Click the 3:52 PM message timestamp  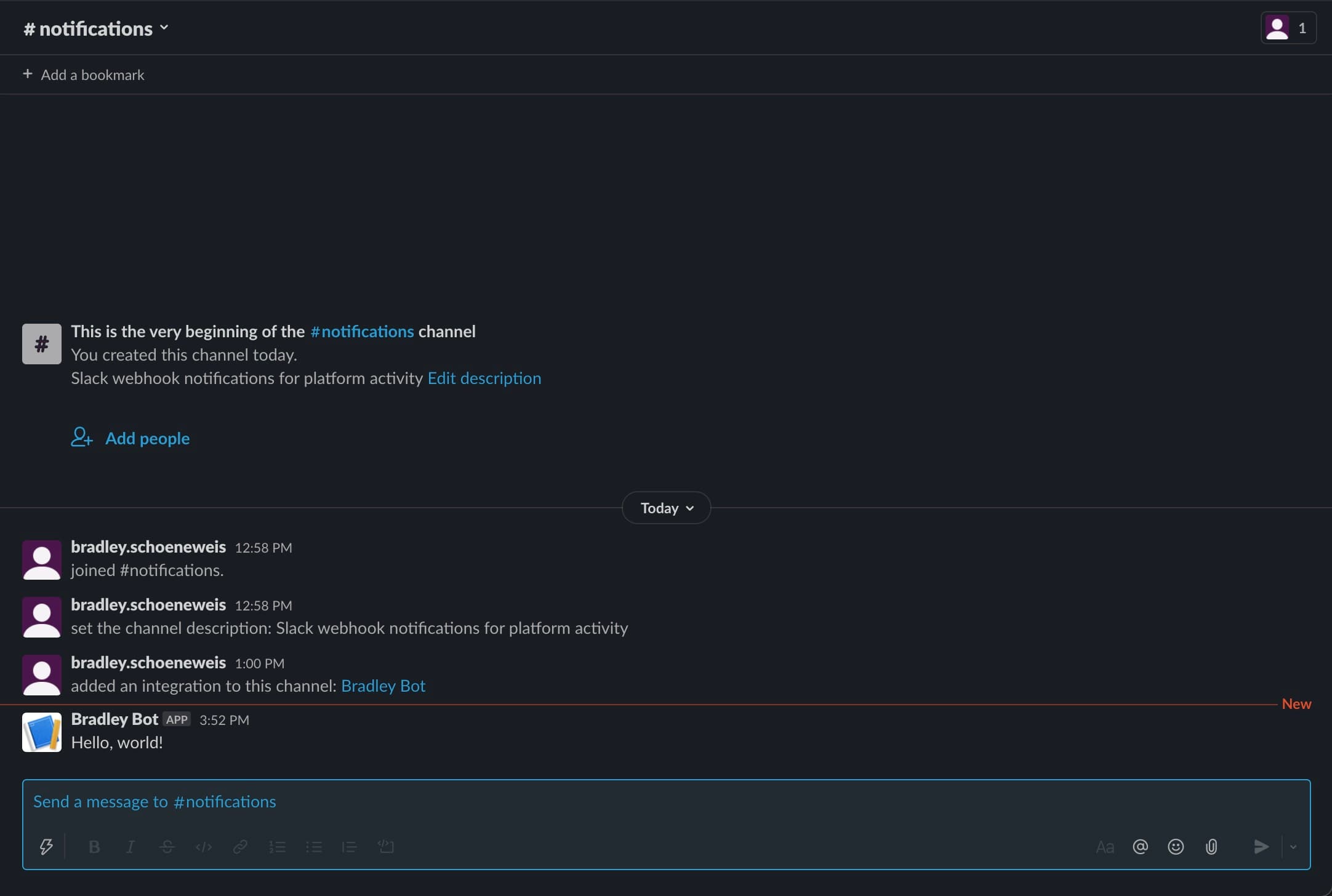(x=224, y=720)
